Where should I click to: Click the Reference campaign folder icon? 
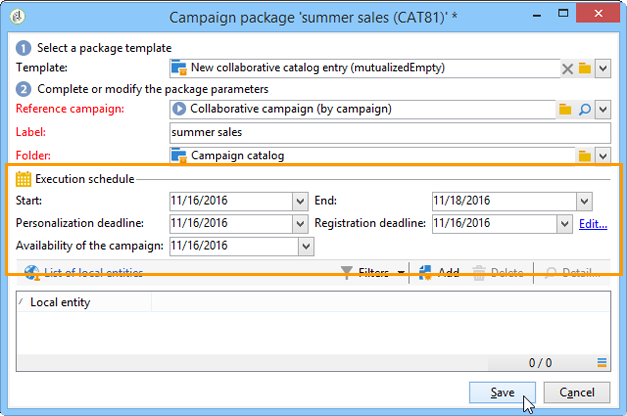[566, 109]
